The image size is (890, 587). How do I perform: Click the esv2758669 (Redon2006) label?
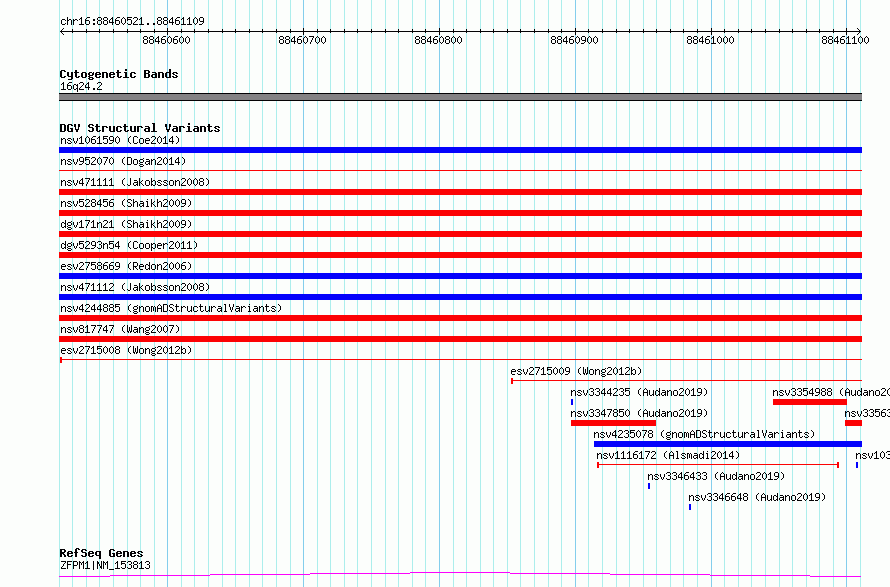[x=126, y=266]
